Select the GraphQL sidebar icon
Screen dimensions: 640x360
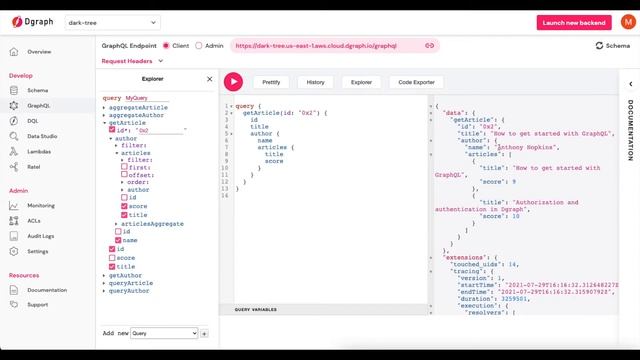(14, 106)
